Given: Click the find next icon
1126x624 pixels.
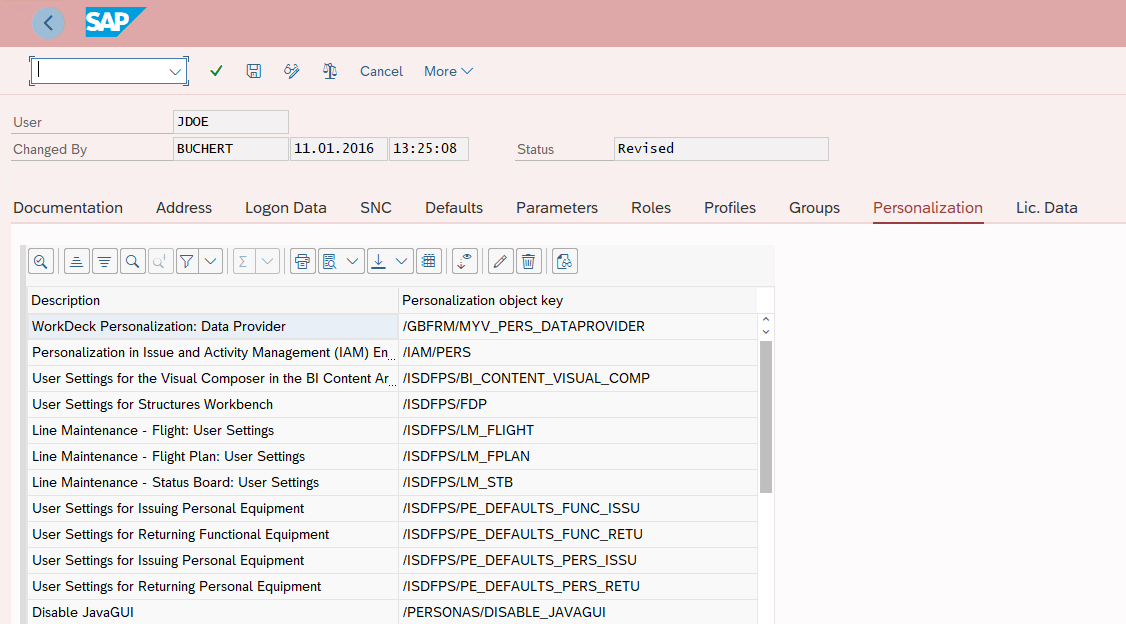Looking at the screenshot, I should (160, 261).
